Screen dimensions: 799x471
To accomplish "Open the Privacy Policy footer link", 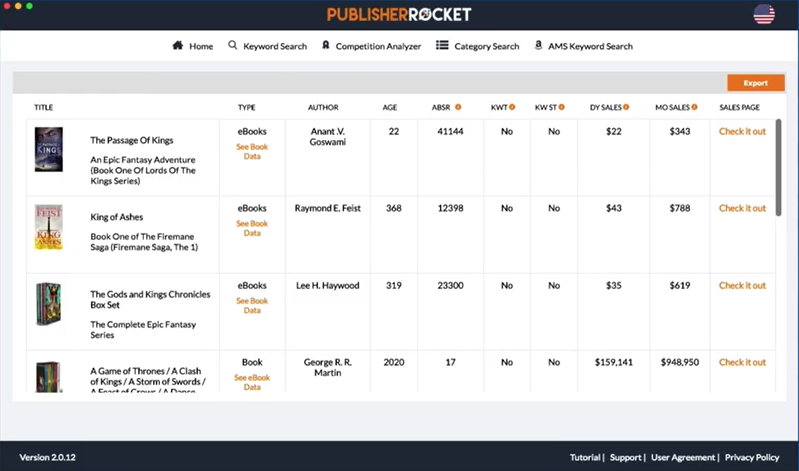I will tap(752, 457).
